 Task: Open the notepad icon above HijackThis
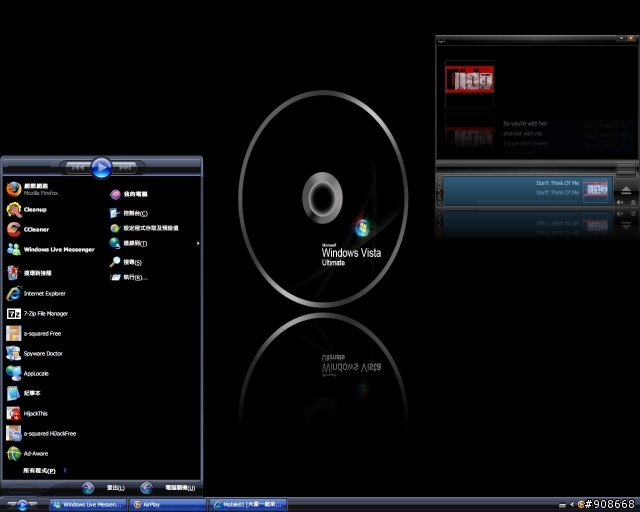[13, 393]
